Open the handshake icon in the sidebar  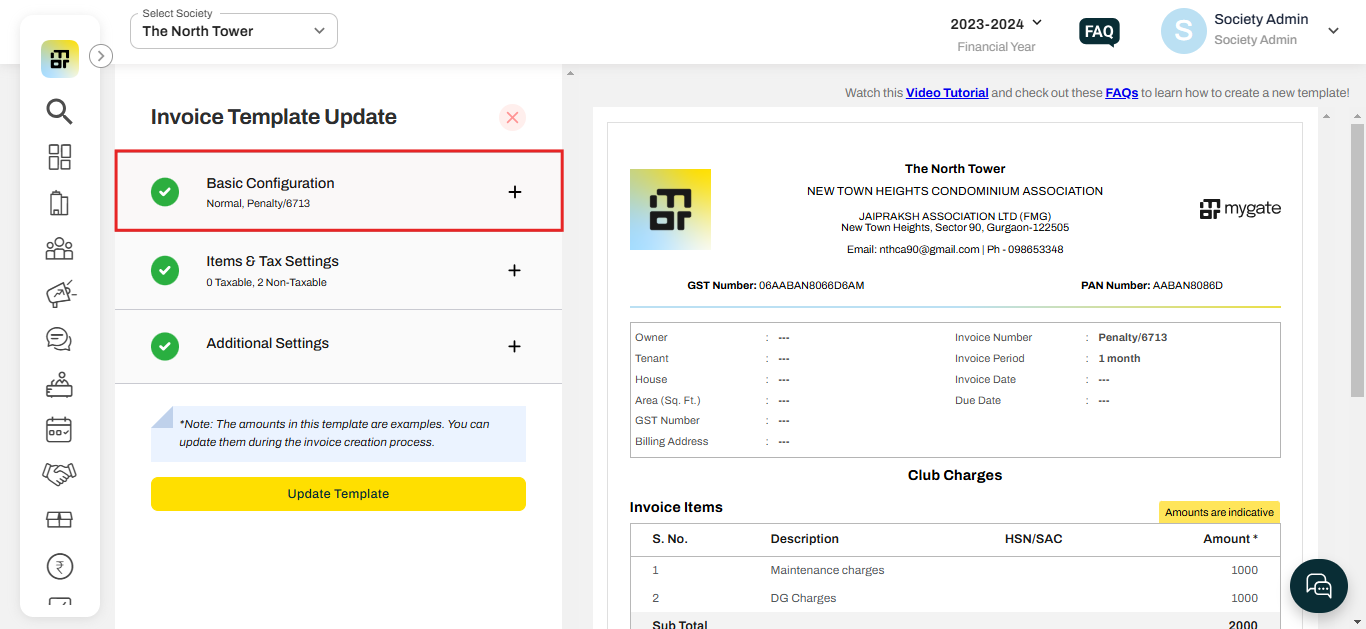pos(59,474)
